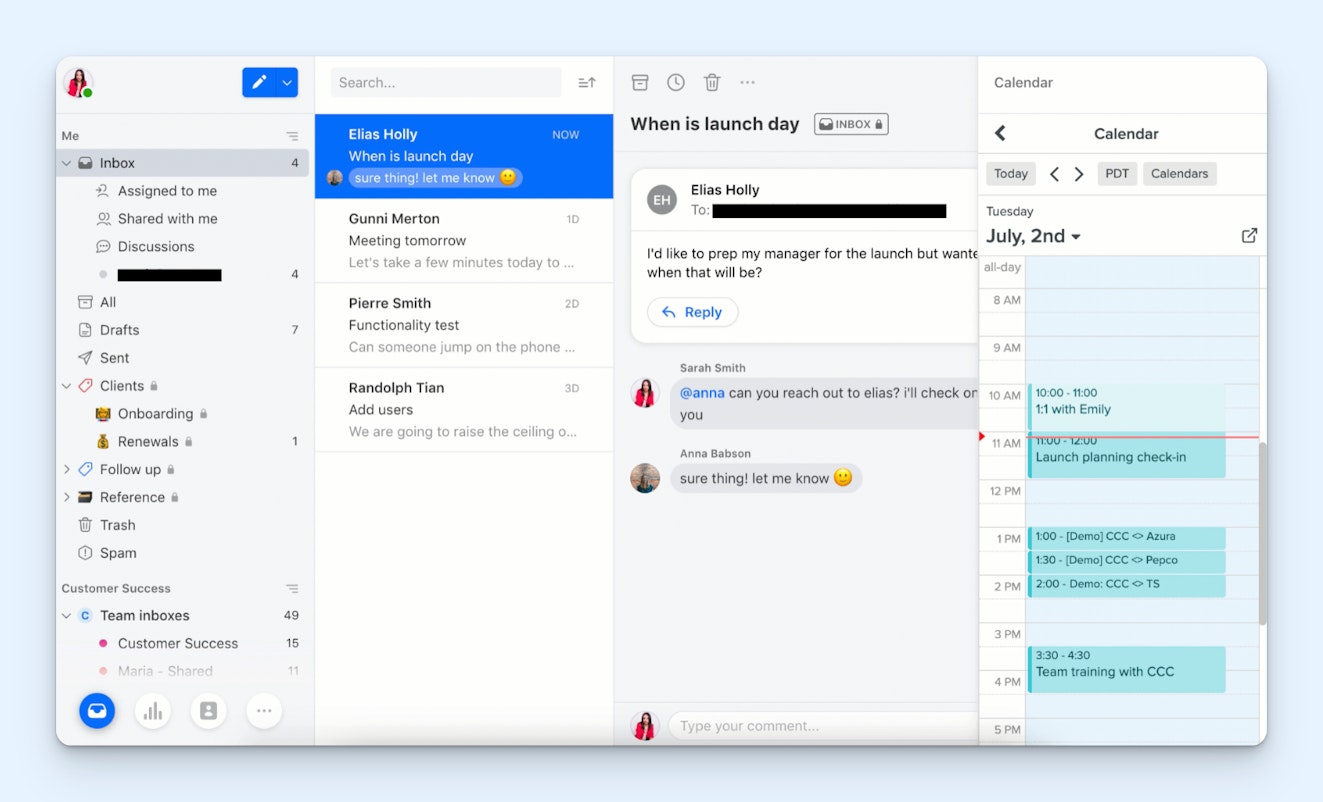Archive the open conversation
Screen dimensions: 1323x802
(x=640, y=82)
